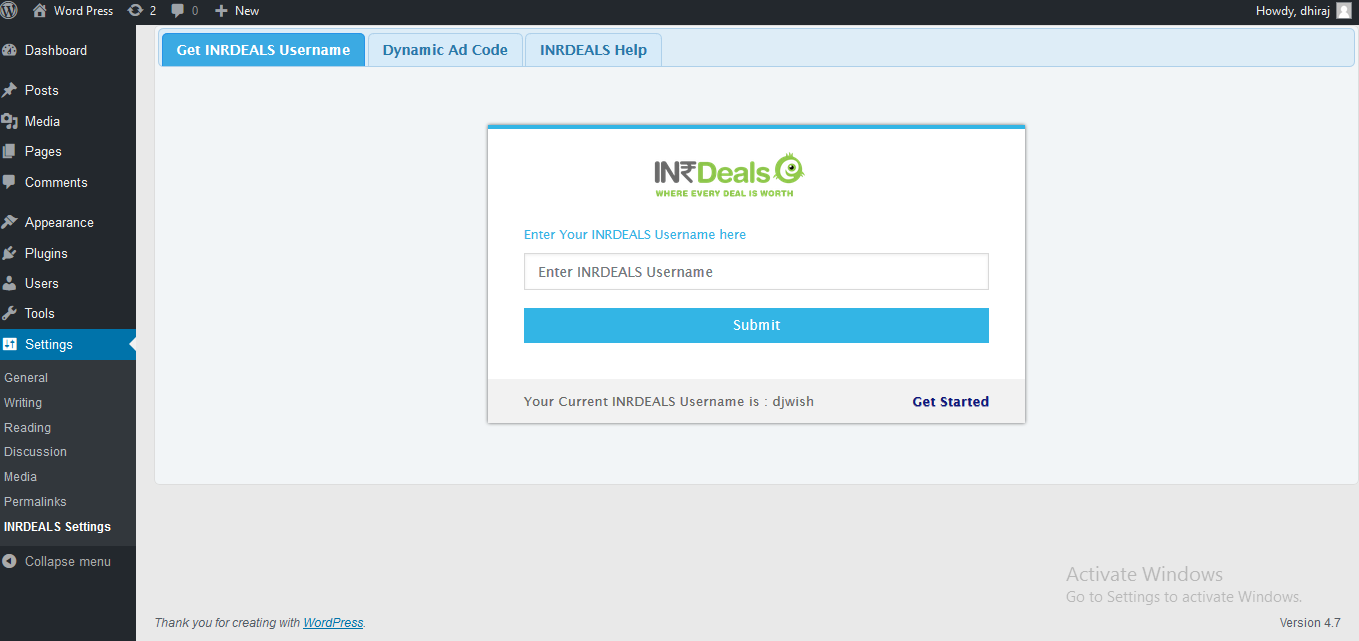The width and height of the screenshot is (1359, 641).
Task: Open Discussion settings submenu
Action: click(35, 452)
